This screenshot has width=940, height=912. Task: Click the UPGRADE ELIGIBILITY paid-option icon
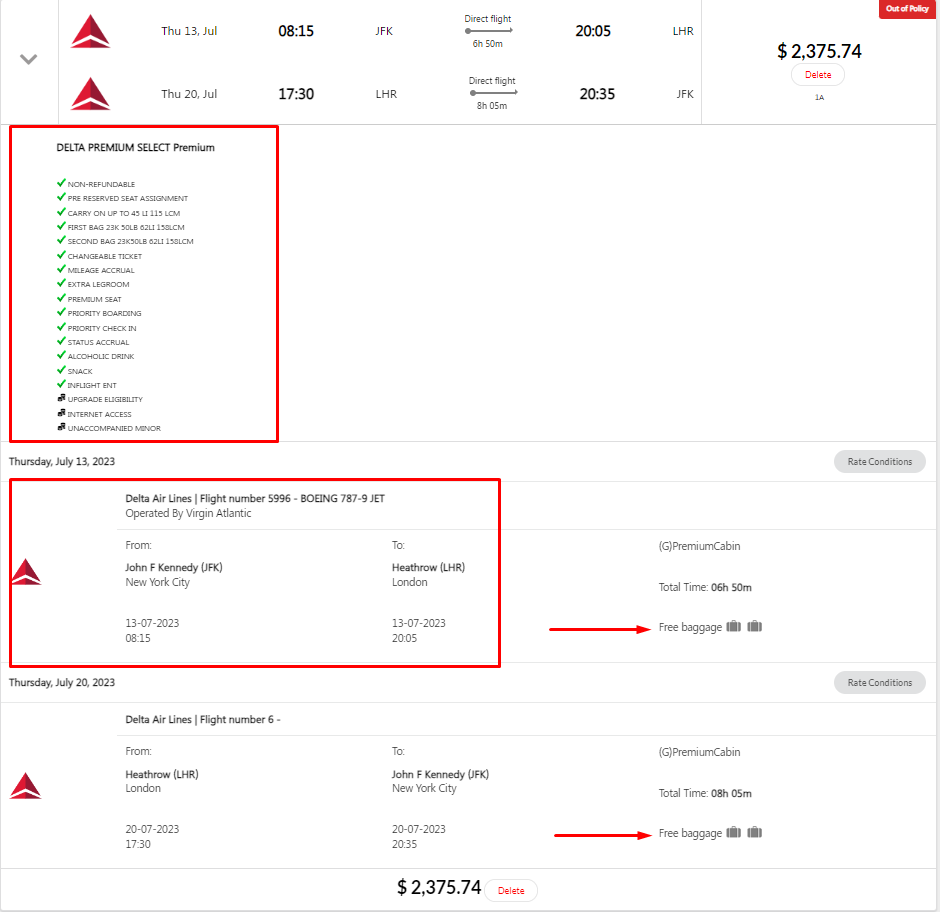point(61,398)
